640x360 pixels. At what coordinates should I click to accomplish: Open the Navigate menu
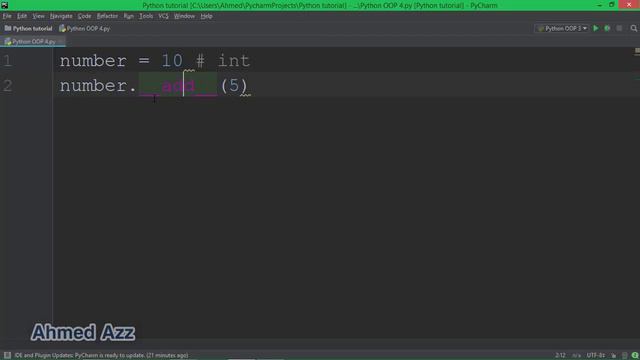point(61,16)
